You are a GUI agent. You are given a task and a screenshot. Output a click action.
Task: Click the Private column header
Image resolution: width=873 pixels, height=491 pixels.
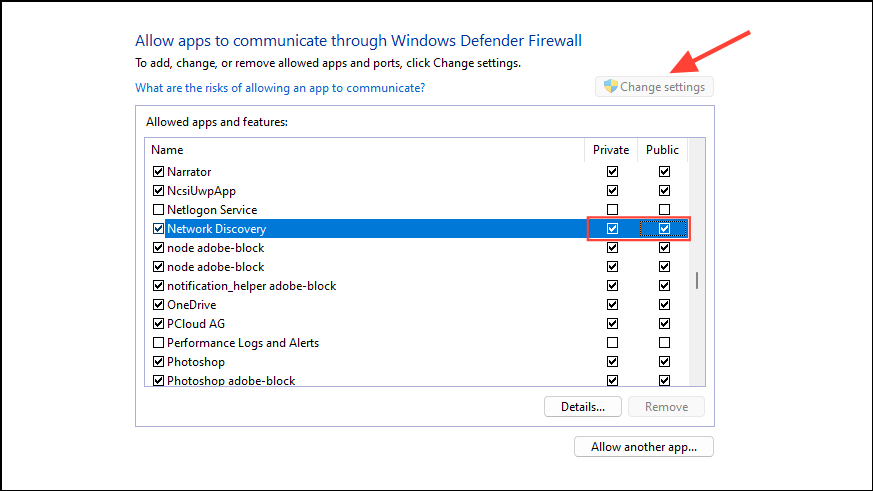[x=611, y=150]
